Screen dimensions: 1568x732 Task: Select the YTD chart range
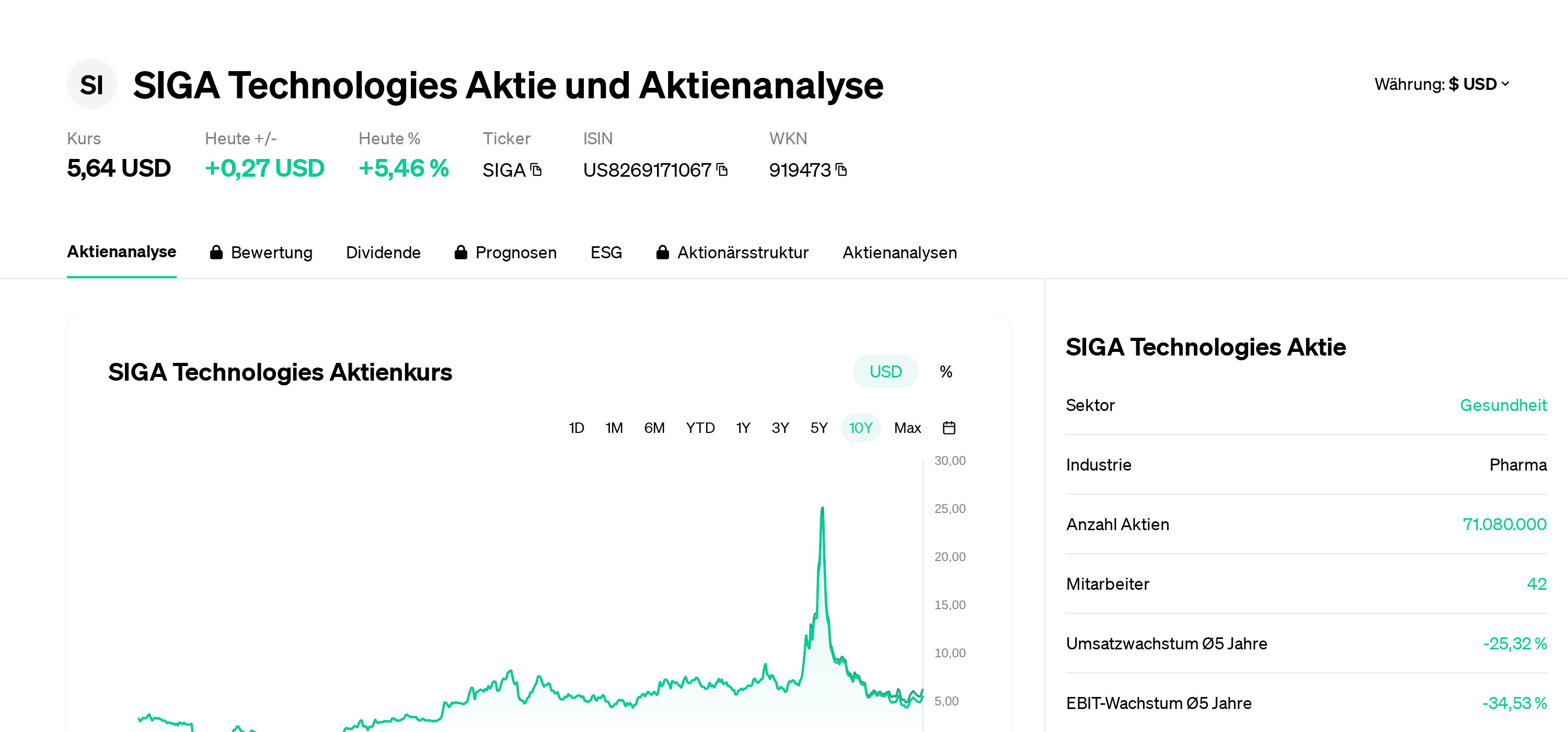click(700, 428)
